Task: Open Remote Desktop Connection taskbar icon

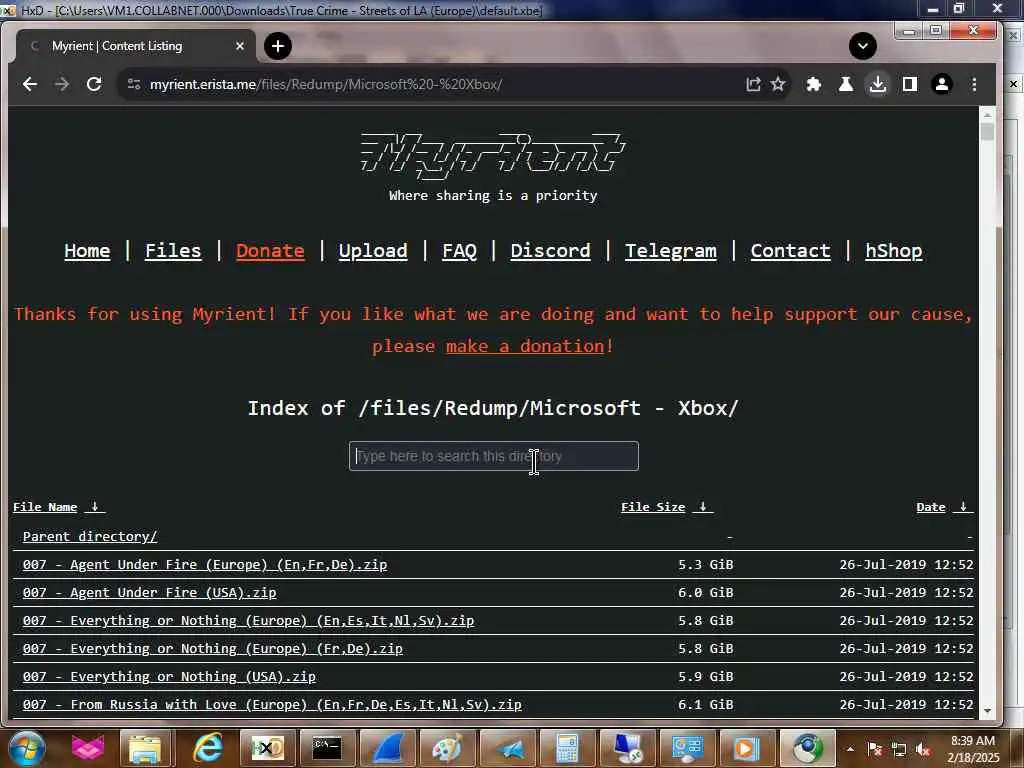Action: tap(627, 748)
